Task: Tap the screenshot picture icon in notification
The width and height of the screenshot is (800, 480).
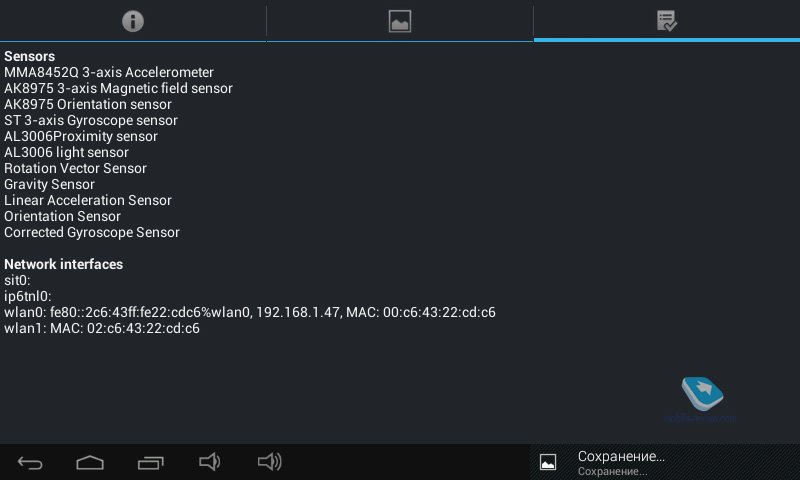Action: [x=548, y=462]
